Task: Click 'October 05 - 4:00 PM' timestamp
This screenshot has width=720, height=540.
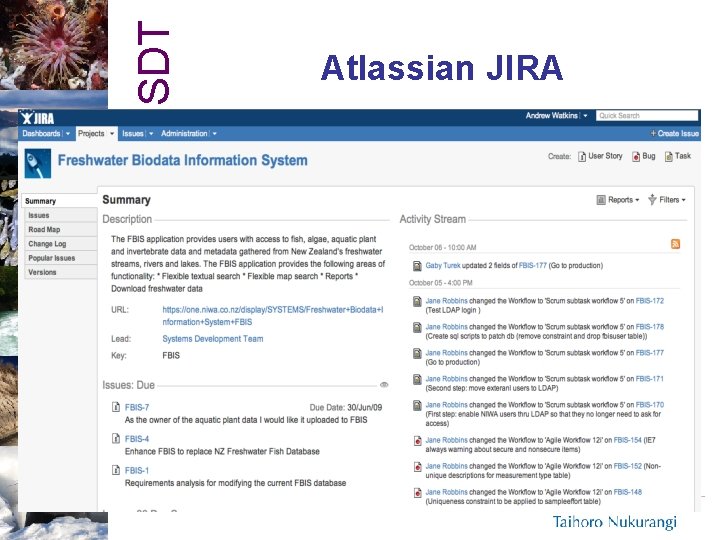Action: pos(440,283)
